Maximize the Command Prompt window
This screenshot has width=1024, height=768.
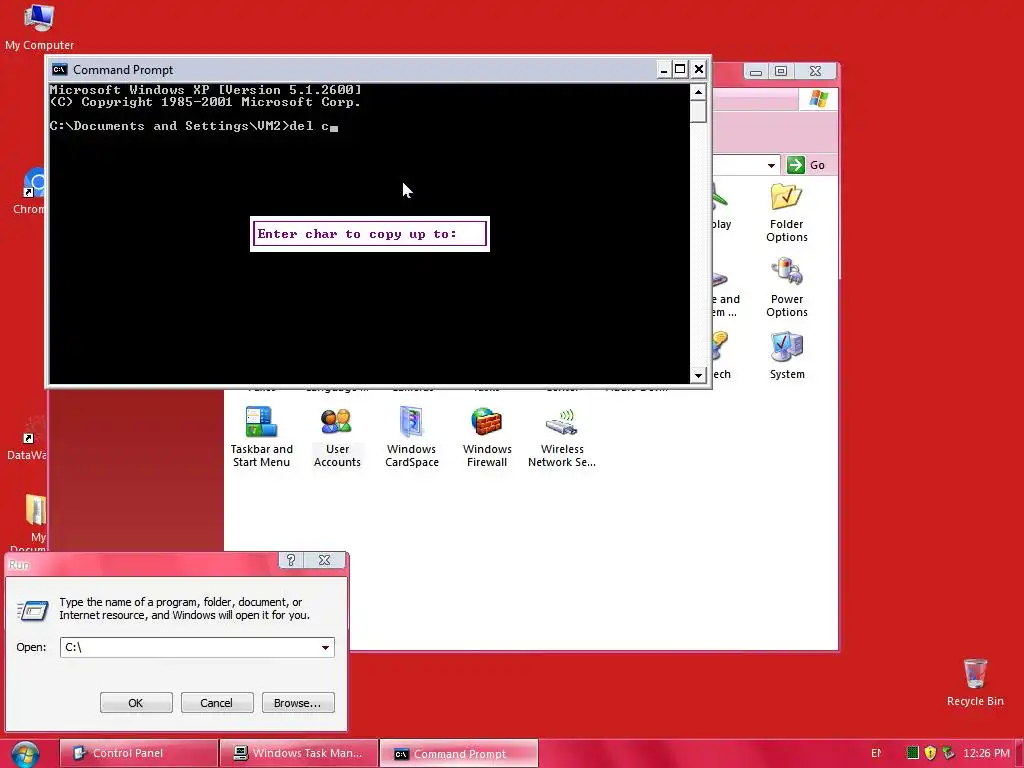tap(680, 69)
